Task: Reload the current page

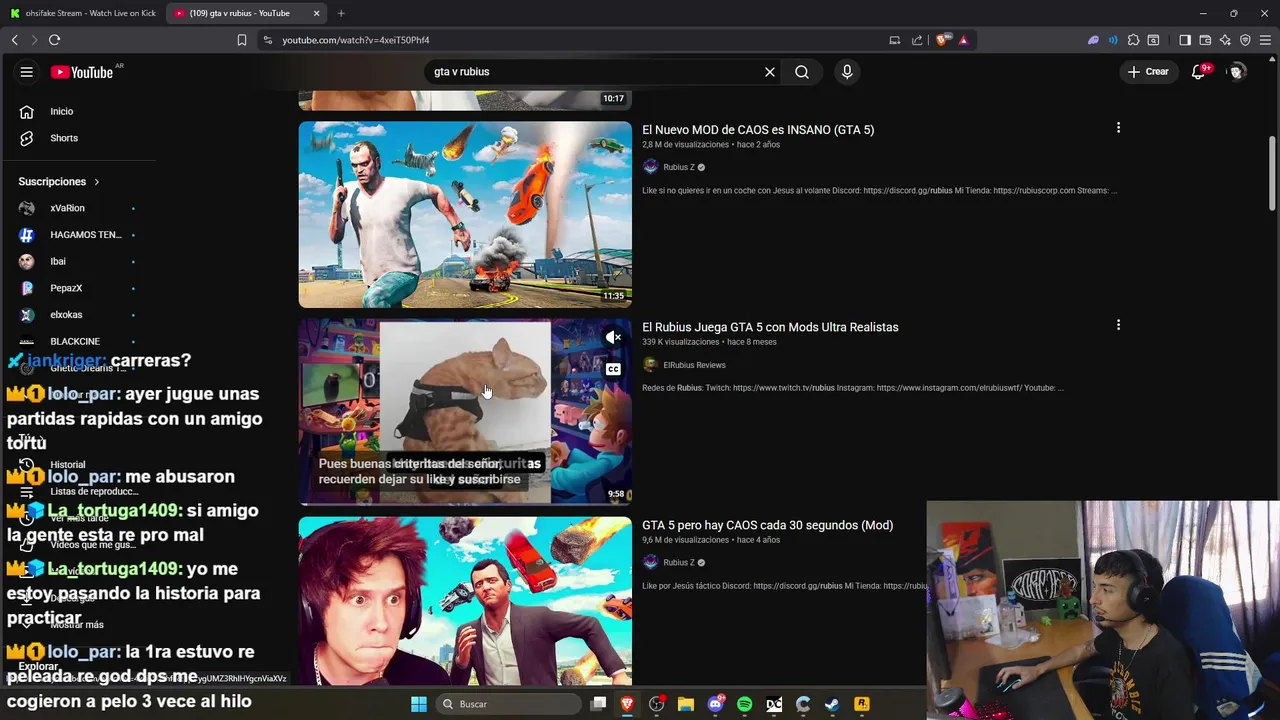Action: 54,40
